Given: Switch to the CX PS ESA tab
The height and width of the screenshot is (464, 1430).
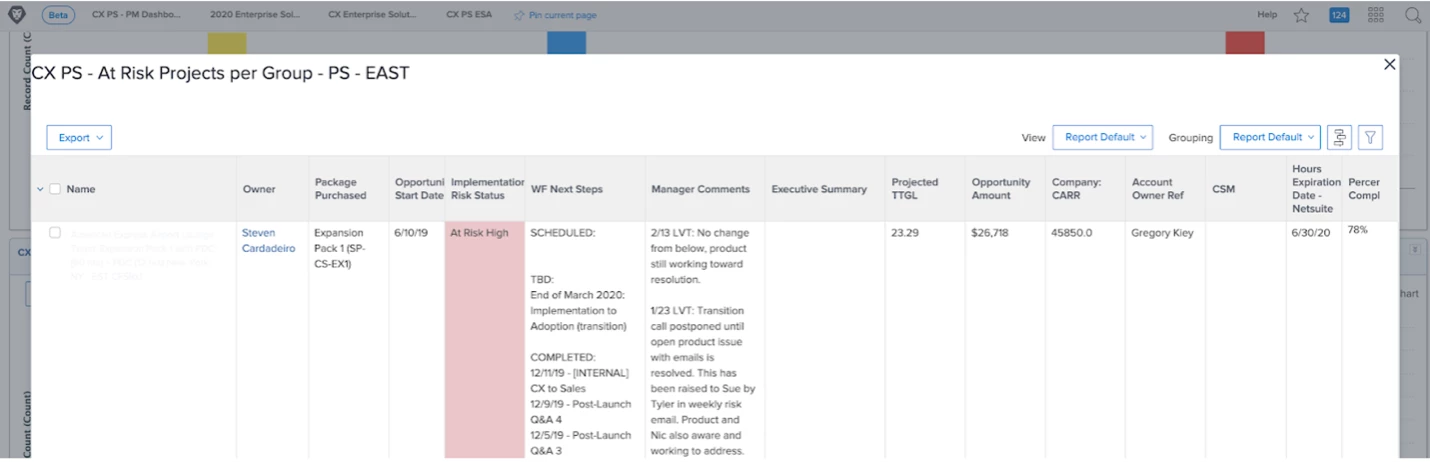Looking at the screenshot, I should 469,16.
